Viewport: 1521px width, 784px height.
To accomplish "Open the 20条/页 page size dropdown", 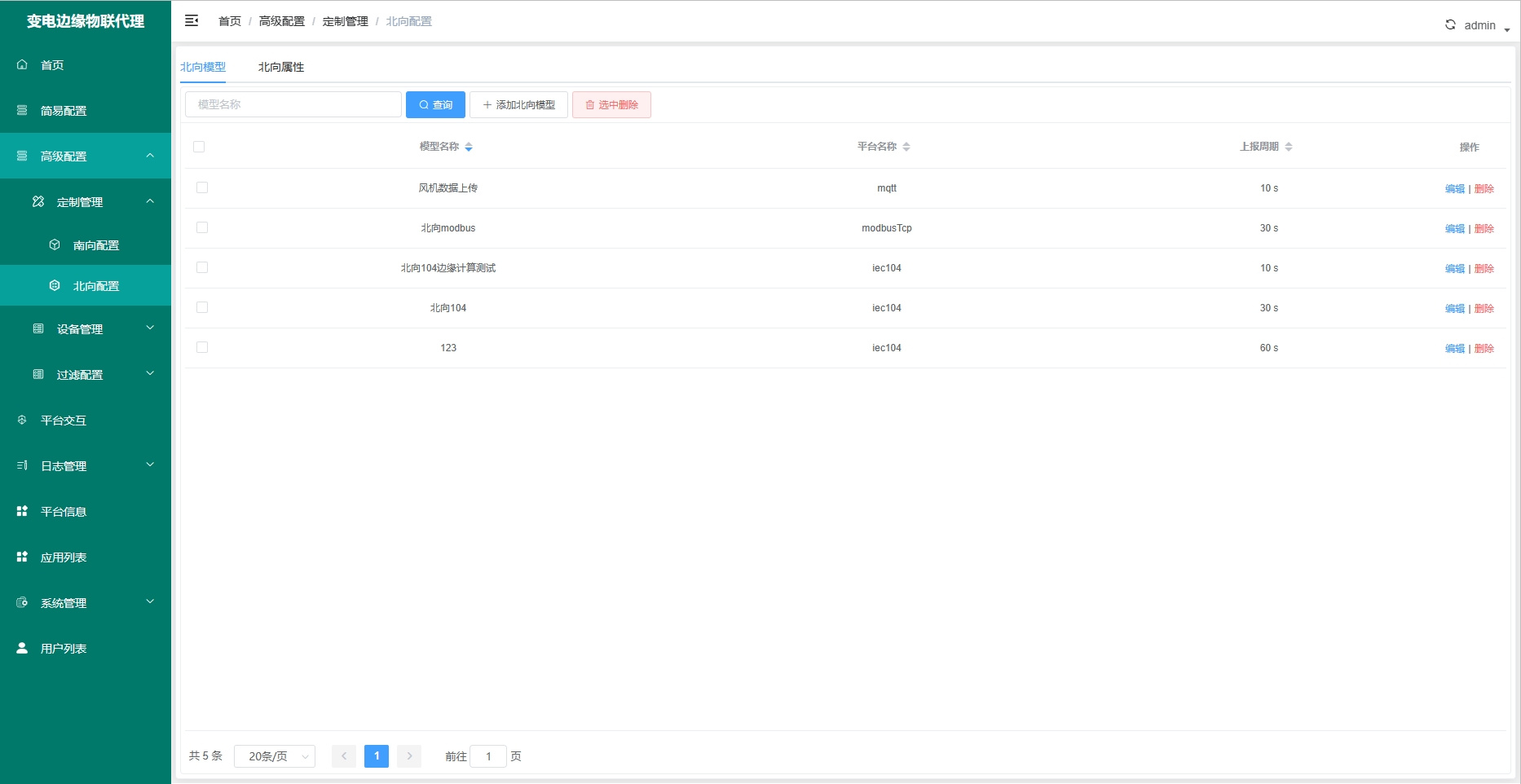I will 275,756.
